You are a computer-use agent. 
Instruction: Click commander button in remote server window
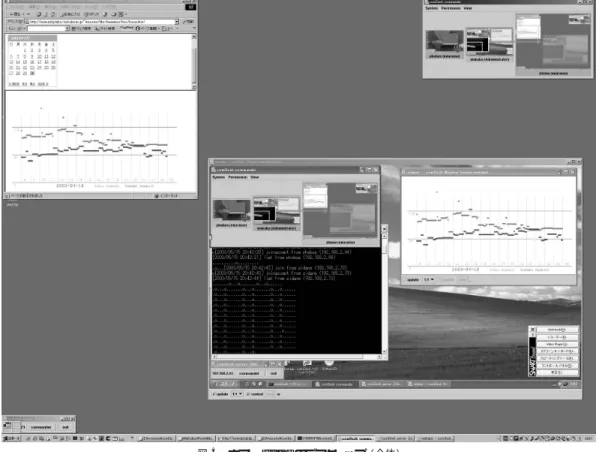(249, 373)
